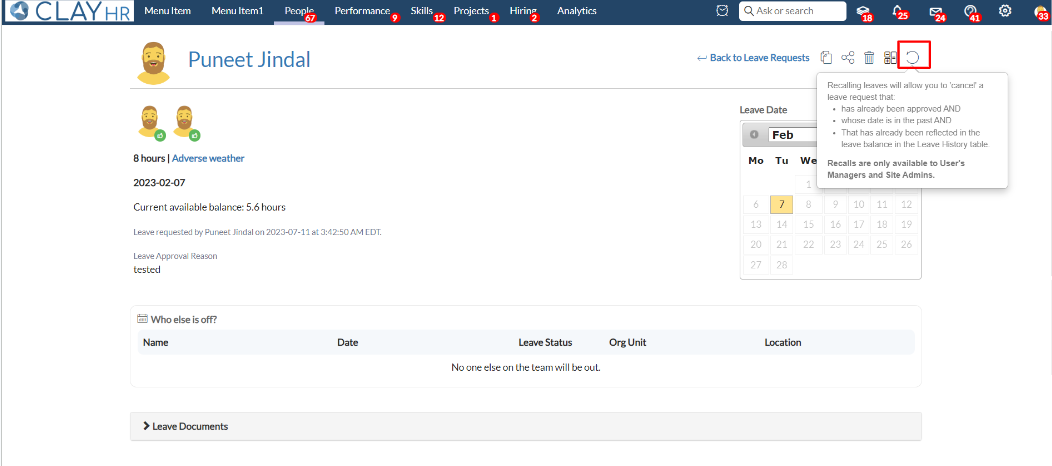
Task: Click the first approver avatar
Action: point(152,123)
